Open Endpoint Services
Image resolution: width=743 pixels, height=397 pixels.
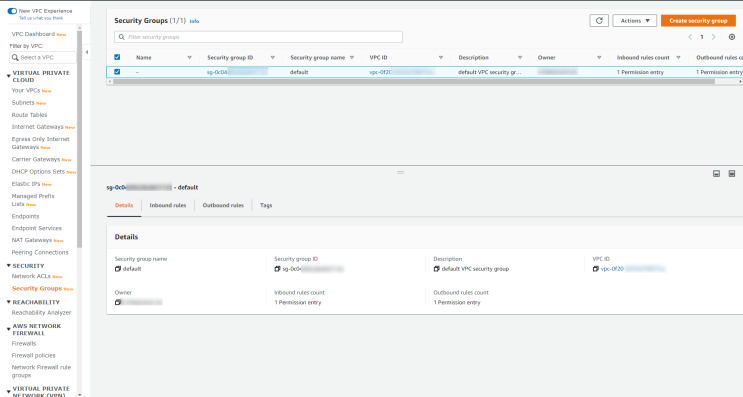[x=36, y=228]
